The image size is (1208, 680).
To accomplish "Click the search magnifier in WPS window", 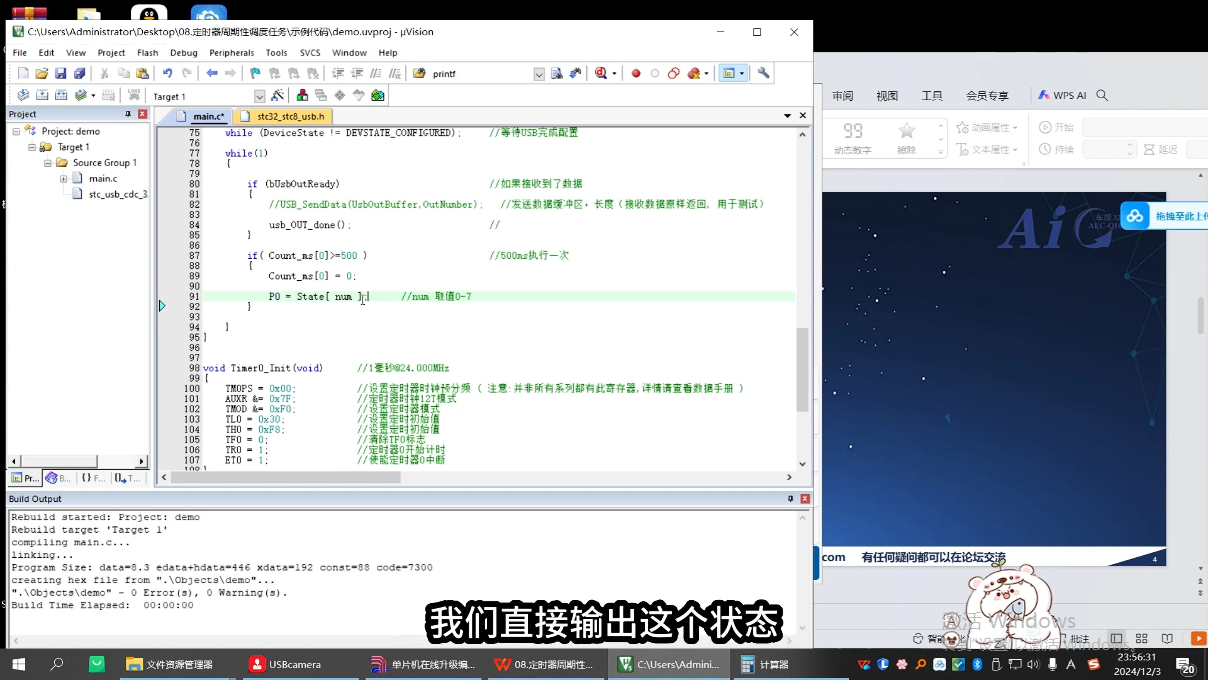I will [x=1102, y=95].
